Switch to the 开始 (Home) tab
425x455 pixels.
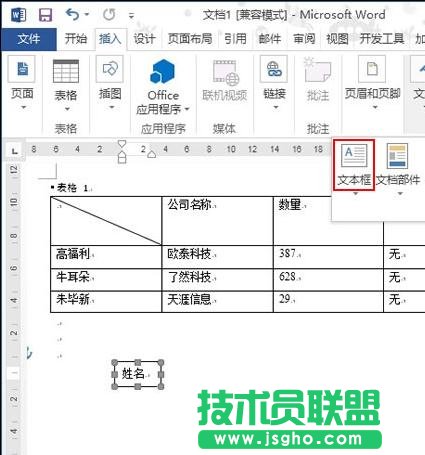pos(76,39)
